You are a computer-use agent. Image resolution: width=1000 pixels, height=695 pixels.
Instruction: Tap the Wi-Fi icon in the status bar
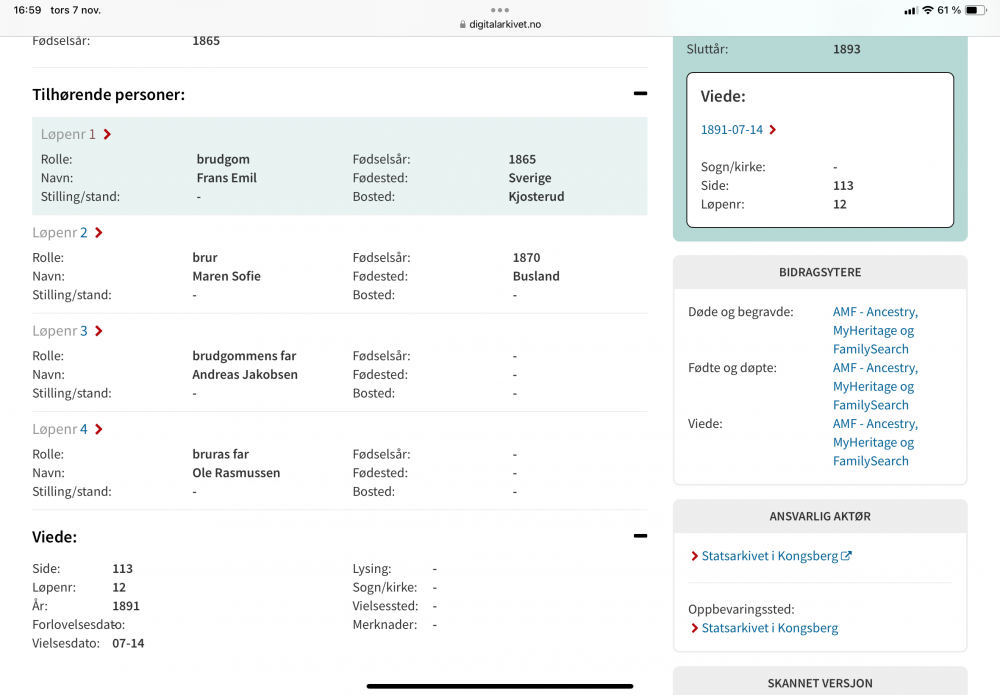click(927, 10)
